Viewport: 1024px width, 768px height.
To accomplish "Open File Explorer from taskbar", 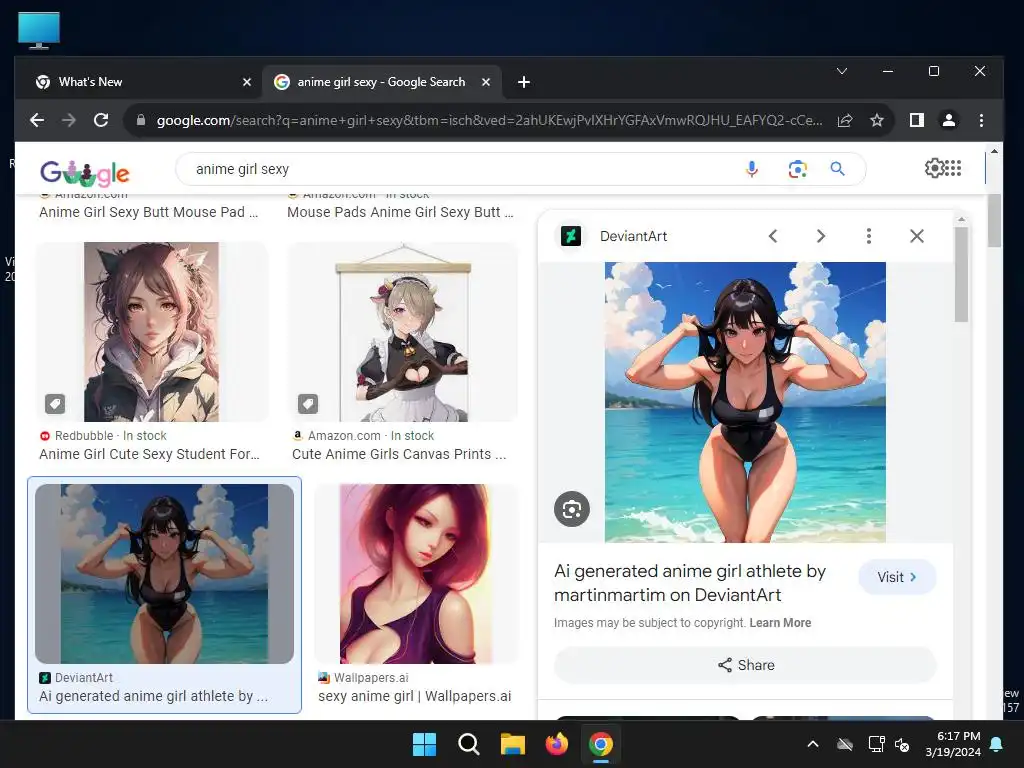I will [x=513, y=744].
